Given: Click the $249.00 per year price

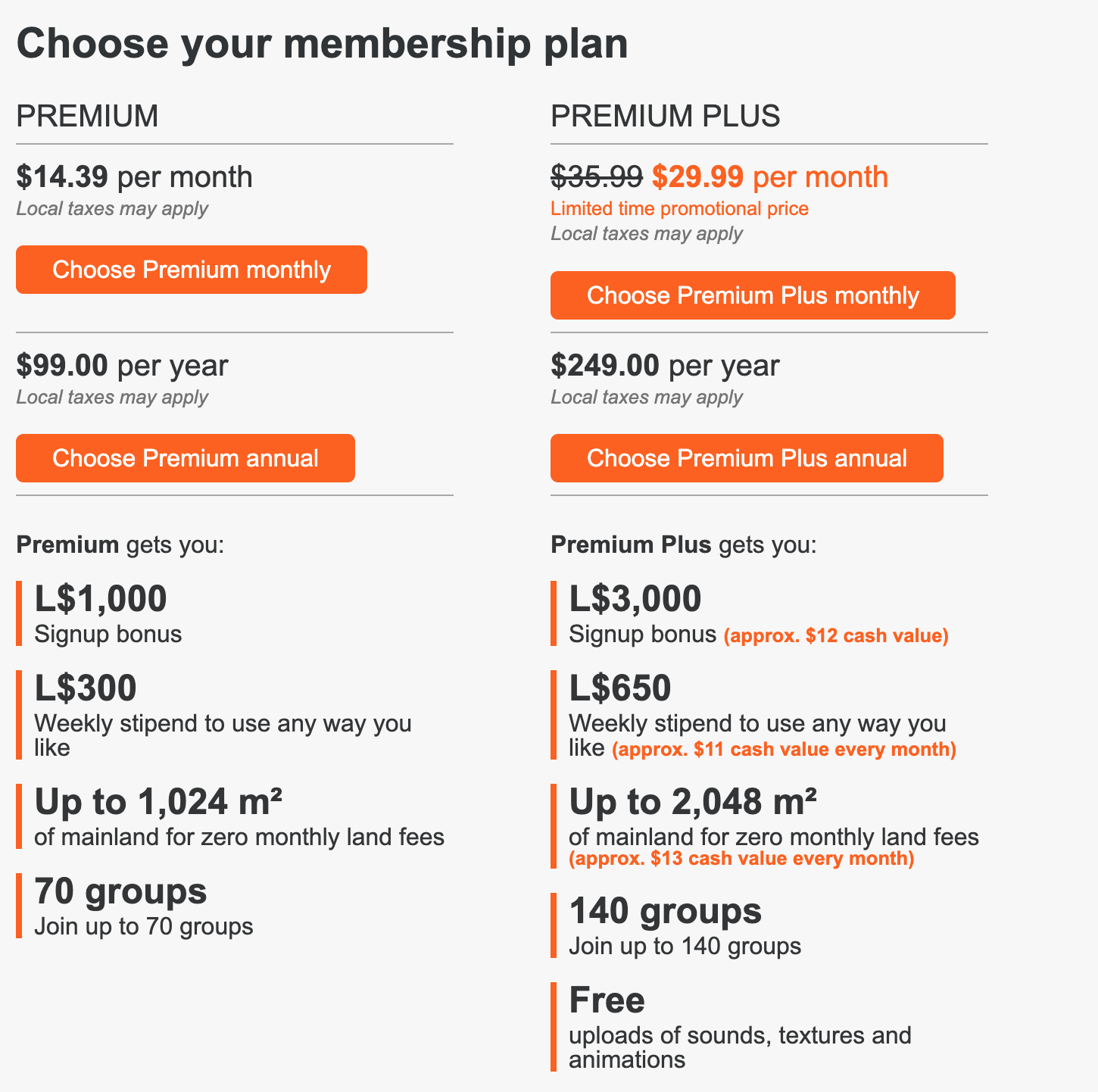Looking at the screenshot, I should [664, 365].
